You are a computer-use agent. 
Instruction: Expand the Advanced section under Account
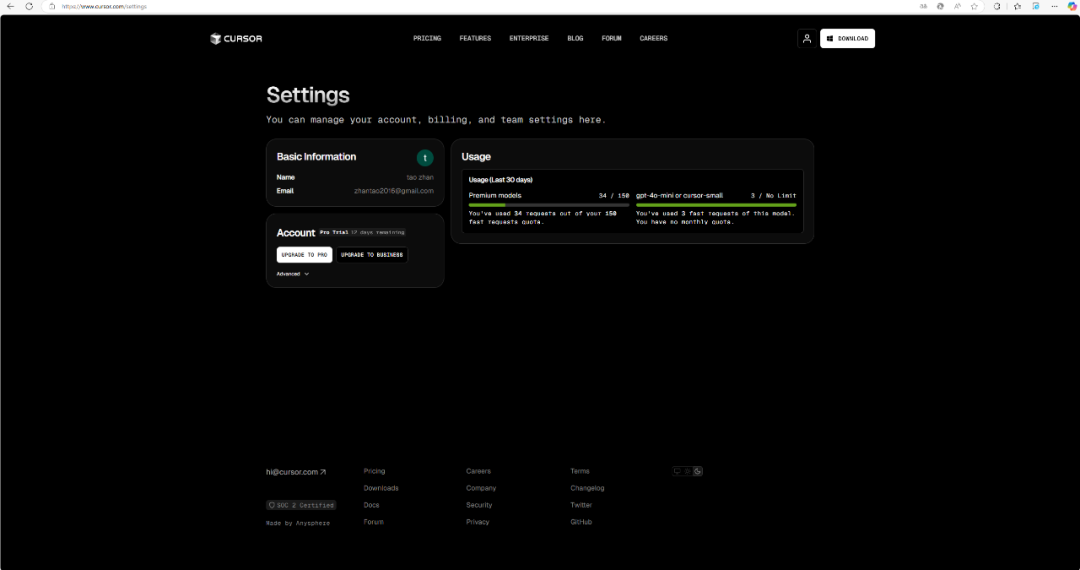click(x=293, y=274)
